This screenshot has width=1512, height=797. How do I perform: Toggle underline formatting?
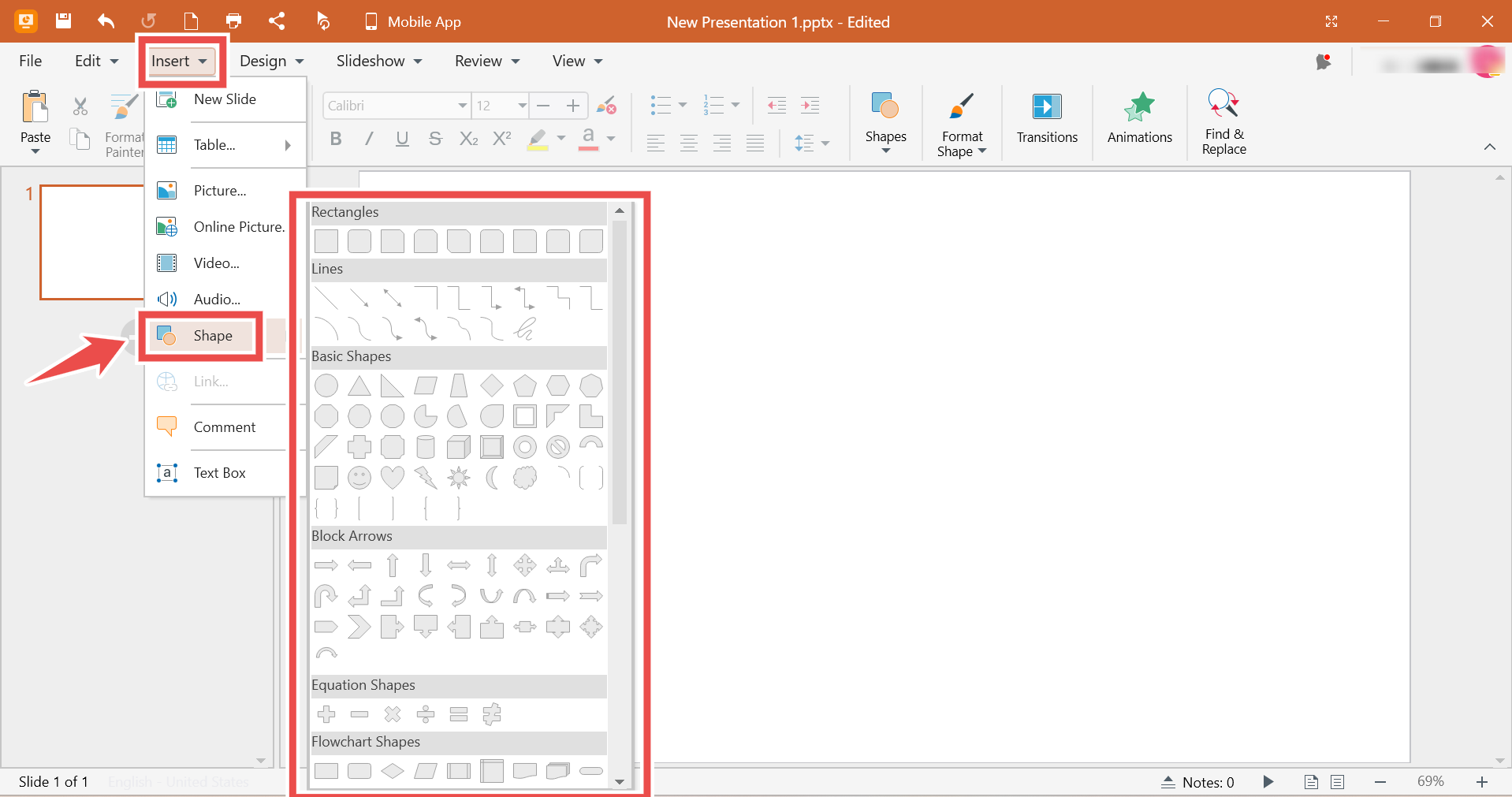coord(402,139)
